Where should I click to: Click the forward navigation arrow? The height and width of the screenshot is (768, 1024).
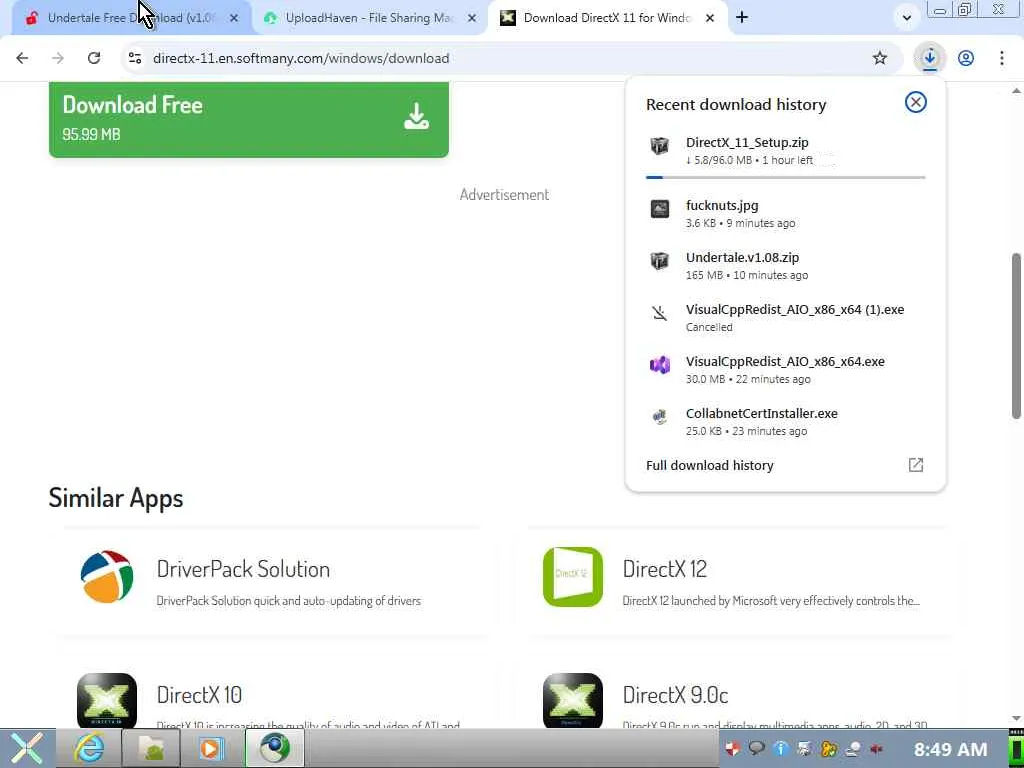(x=58, y=58)
